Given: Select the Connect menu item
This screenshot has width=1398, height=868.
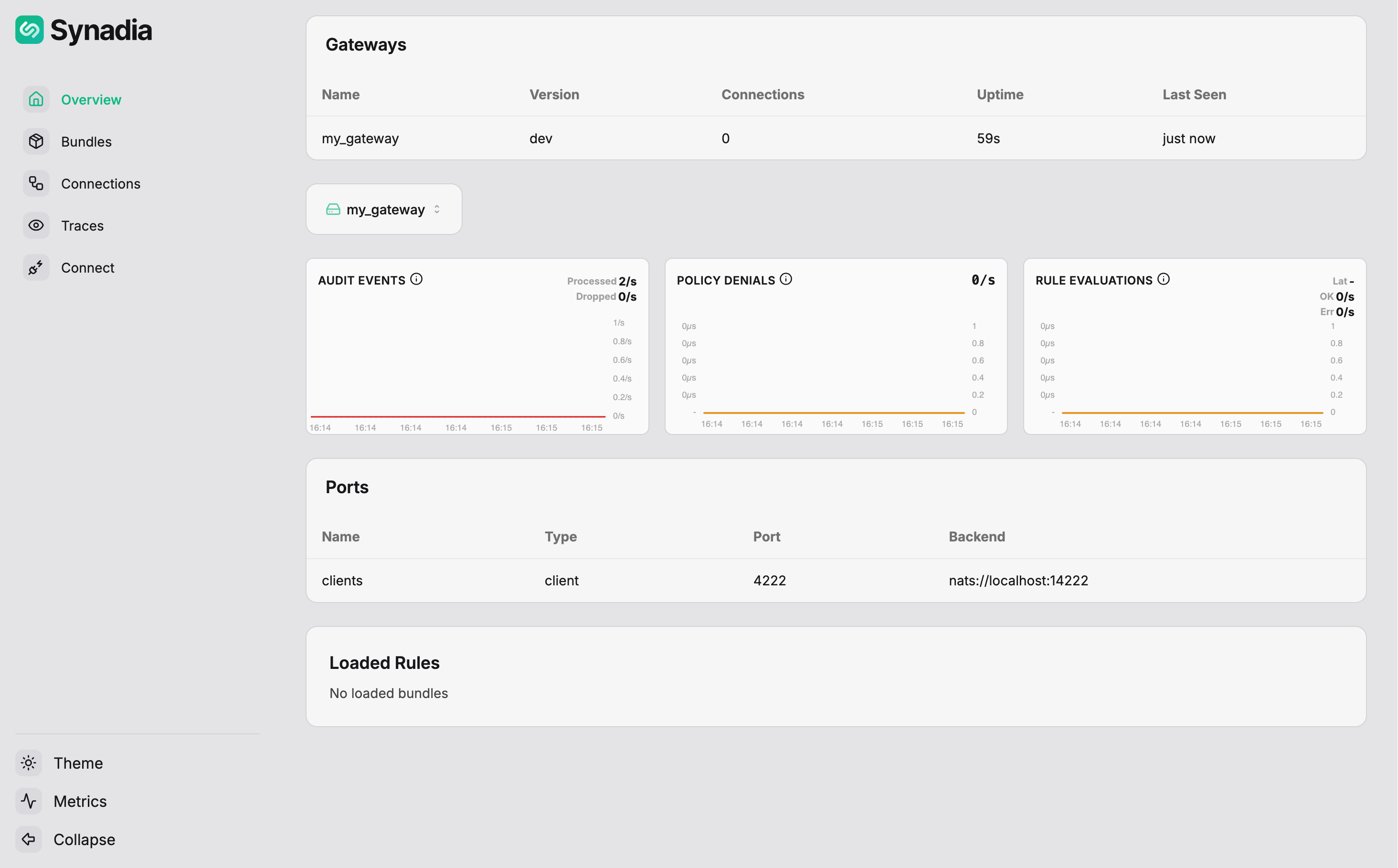Looking at the screenshot, I should 88,268.
